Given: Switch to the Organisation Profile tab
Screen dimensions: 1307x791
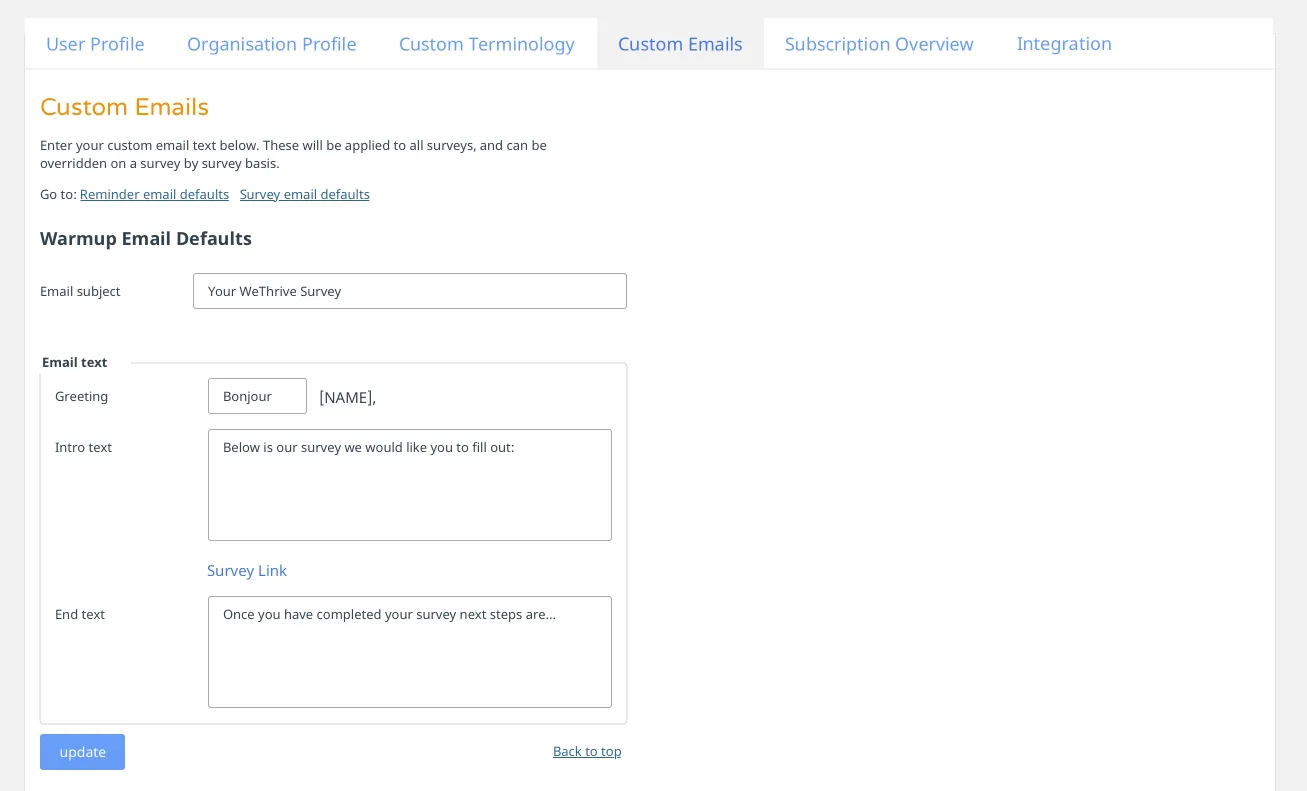Looking at the screenshot, I should (272, 44).
